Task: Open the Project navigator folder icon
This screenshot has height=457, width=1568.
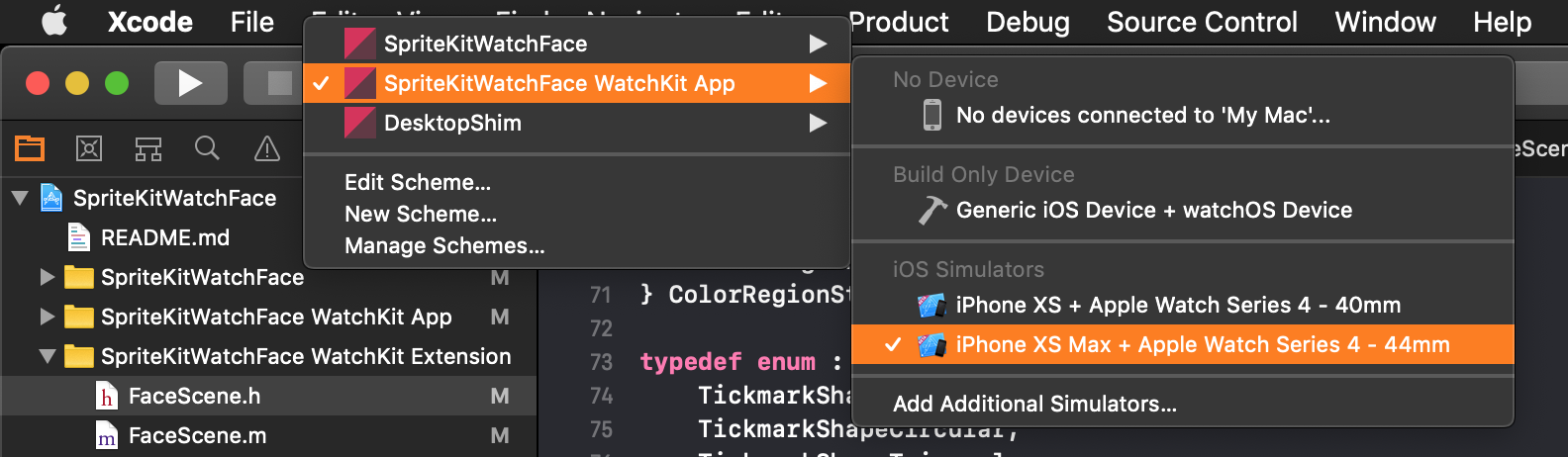Action: [x=30, y=148]
